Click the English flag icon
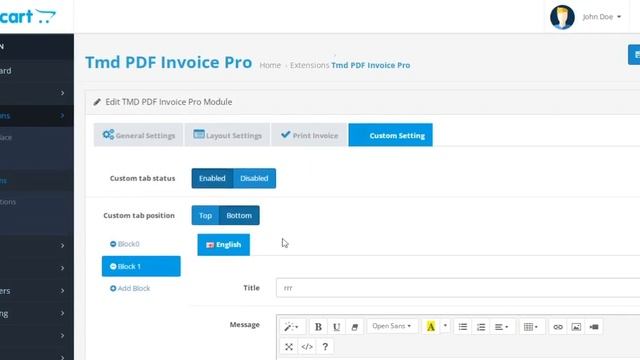The image size is (640, 360). click(210, 245)
